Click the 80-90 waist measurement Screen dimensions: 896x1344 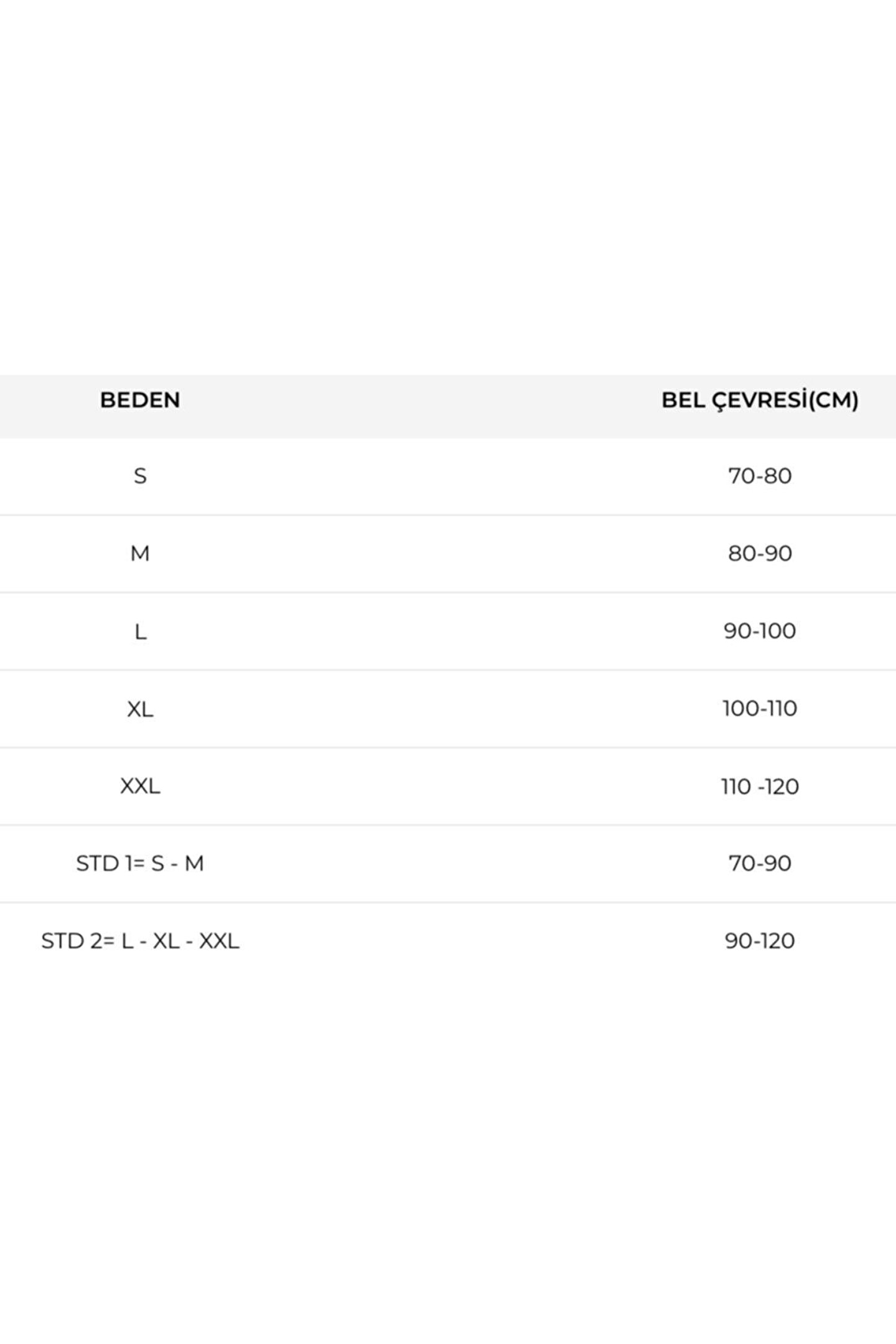click(x=760, y=553)
